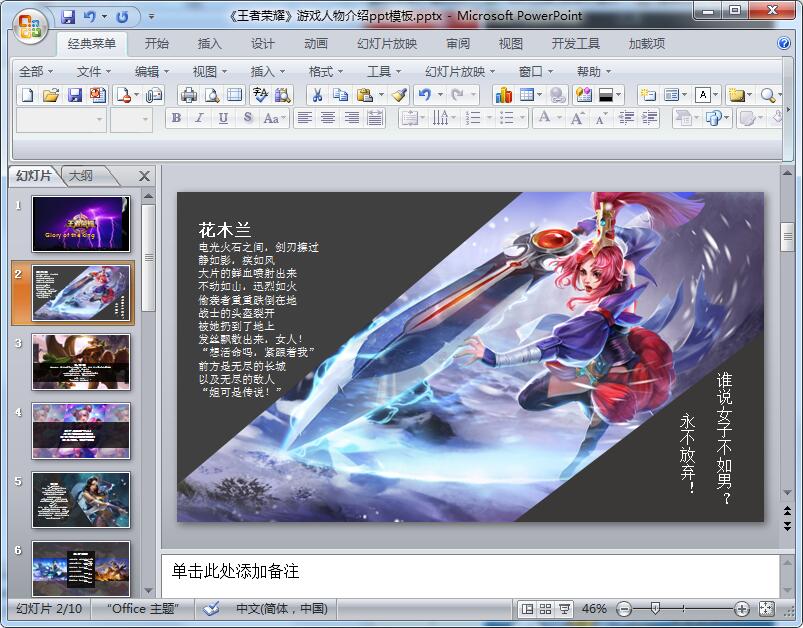Toggle Bold formatting
This screenshot has width=803, height=628.
pos(176,118)
